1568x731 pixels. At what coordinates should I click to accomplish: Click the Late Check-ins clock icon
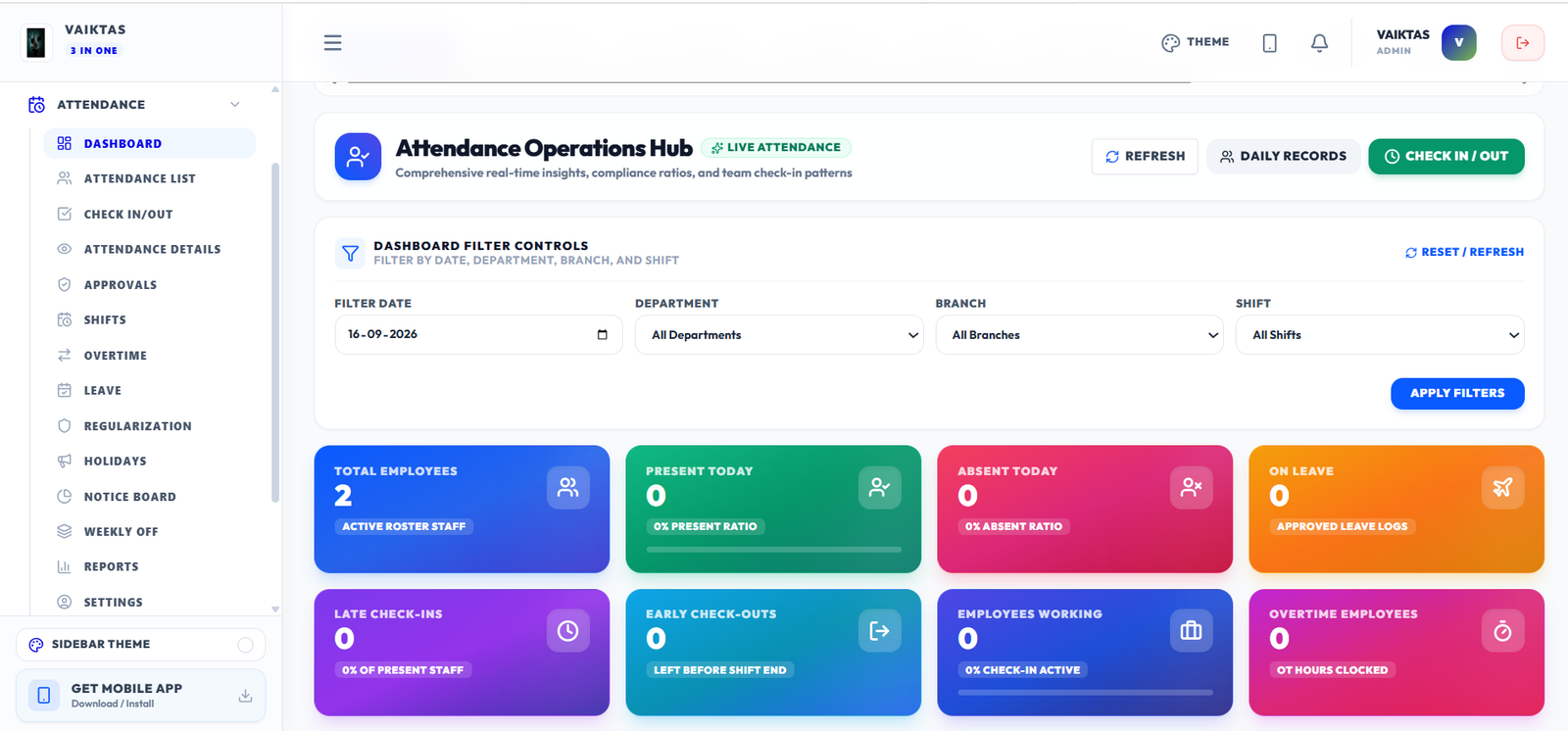[567, 631]
